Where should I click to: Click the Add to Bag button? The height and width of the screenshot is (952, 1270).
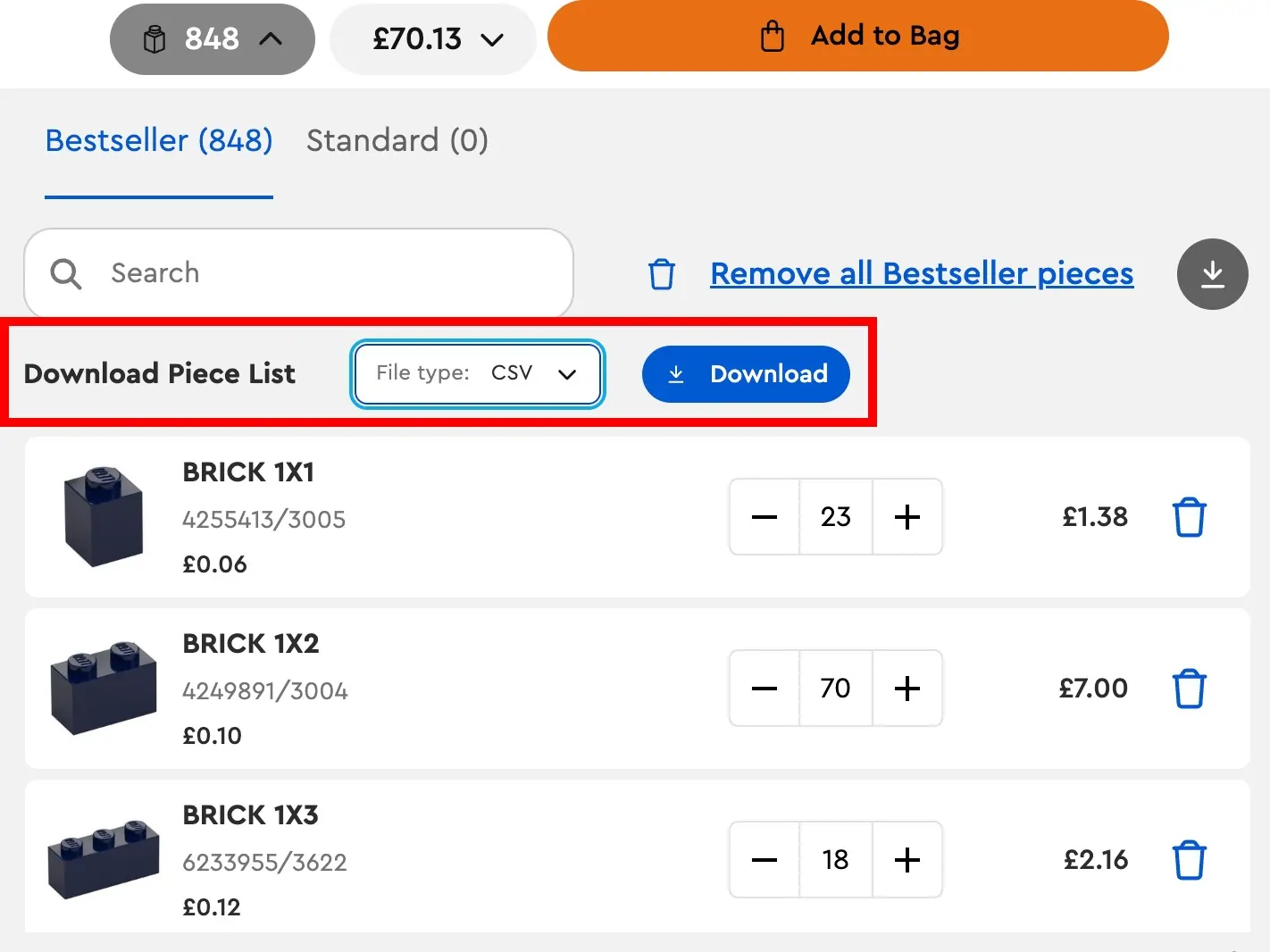click(857, 36)
